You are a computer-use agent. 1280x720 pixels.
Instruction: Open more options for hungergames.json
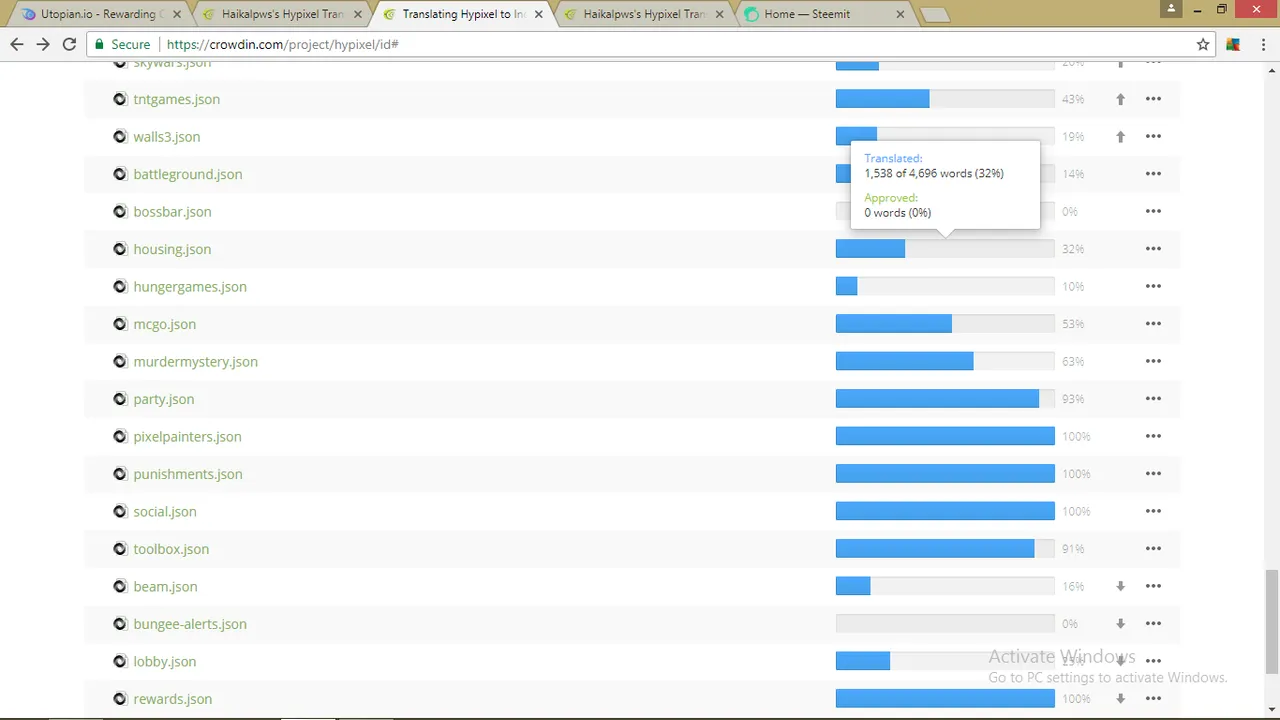[x=1153, y=287]
